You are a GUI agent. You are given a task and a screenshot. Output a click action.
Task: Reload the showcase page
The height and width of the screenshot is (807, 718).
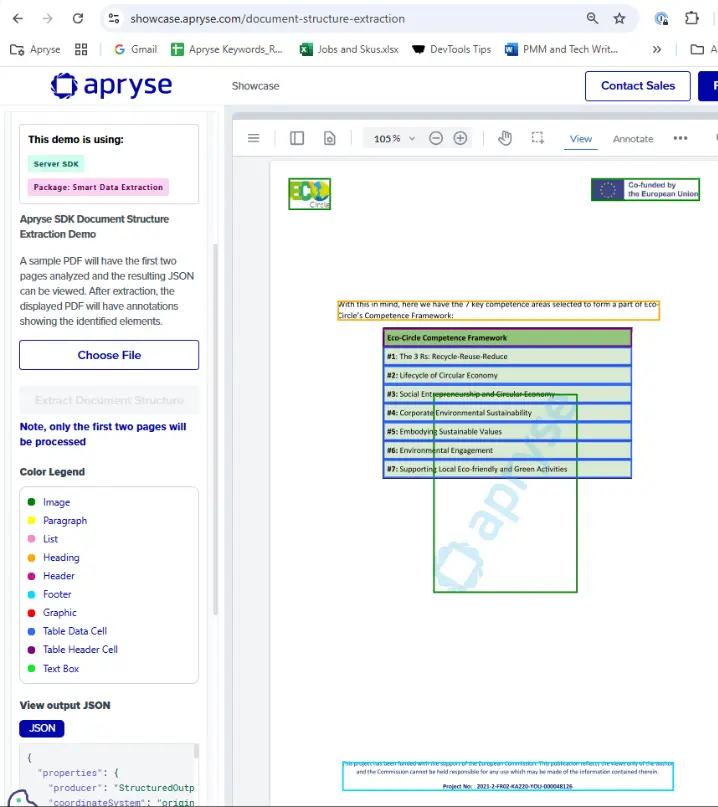(x=78, y=19)
